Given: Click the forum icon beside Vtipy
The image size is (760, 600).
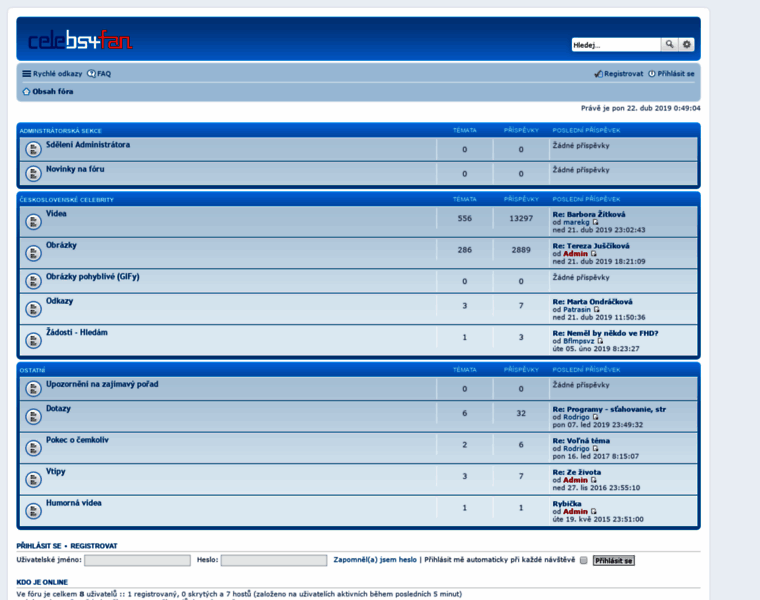Looking at the screenshot, I should (x=33, y=479).
